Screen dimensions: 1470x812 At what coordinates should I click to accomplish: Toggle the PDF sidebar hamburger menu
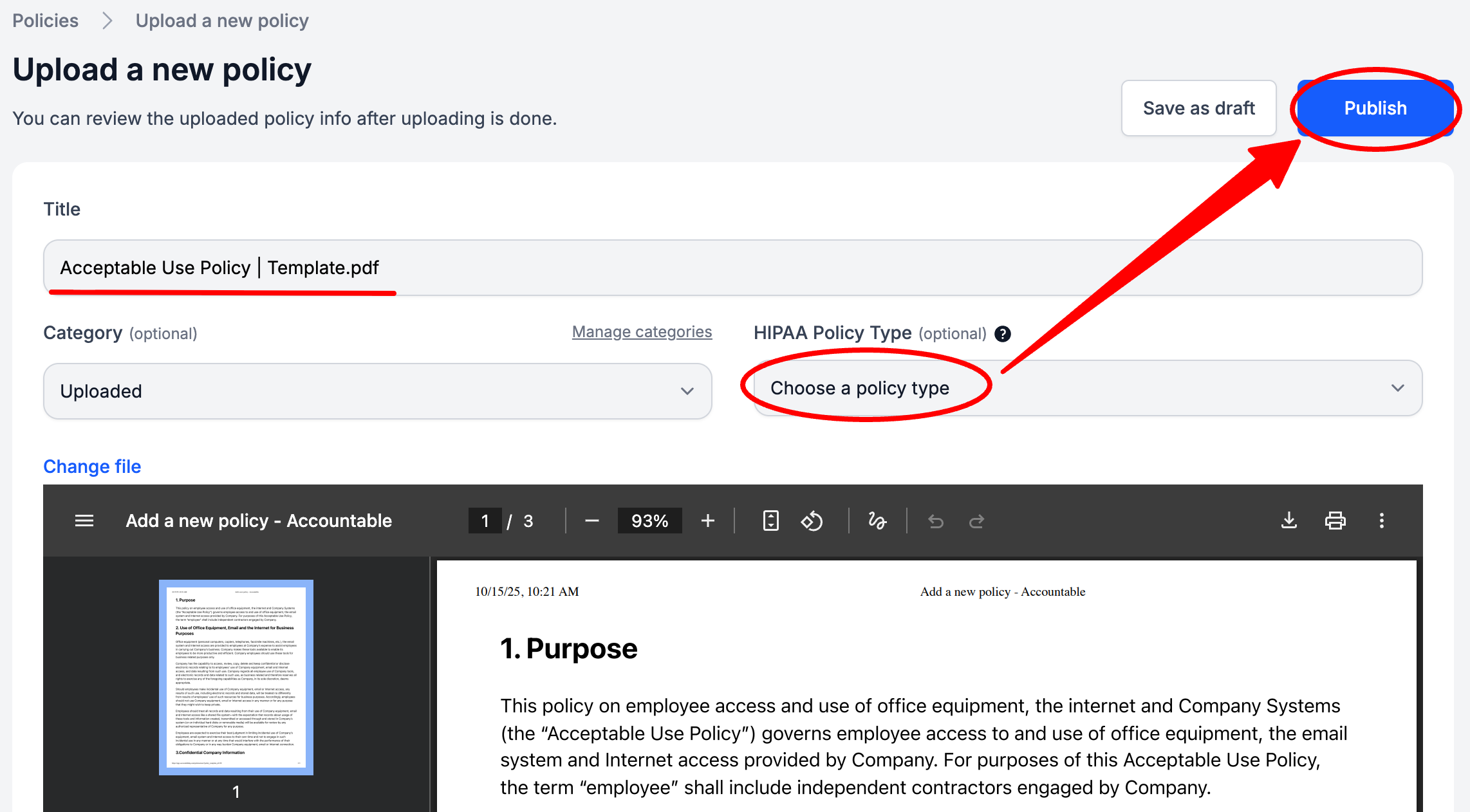point(84,521)
